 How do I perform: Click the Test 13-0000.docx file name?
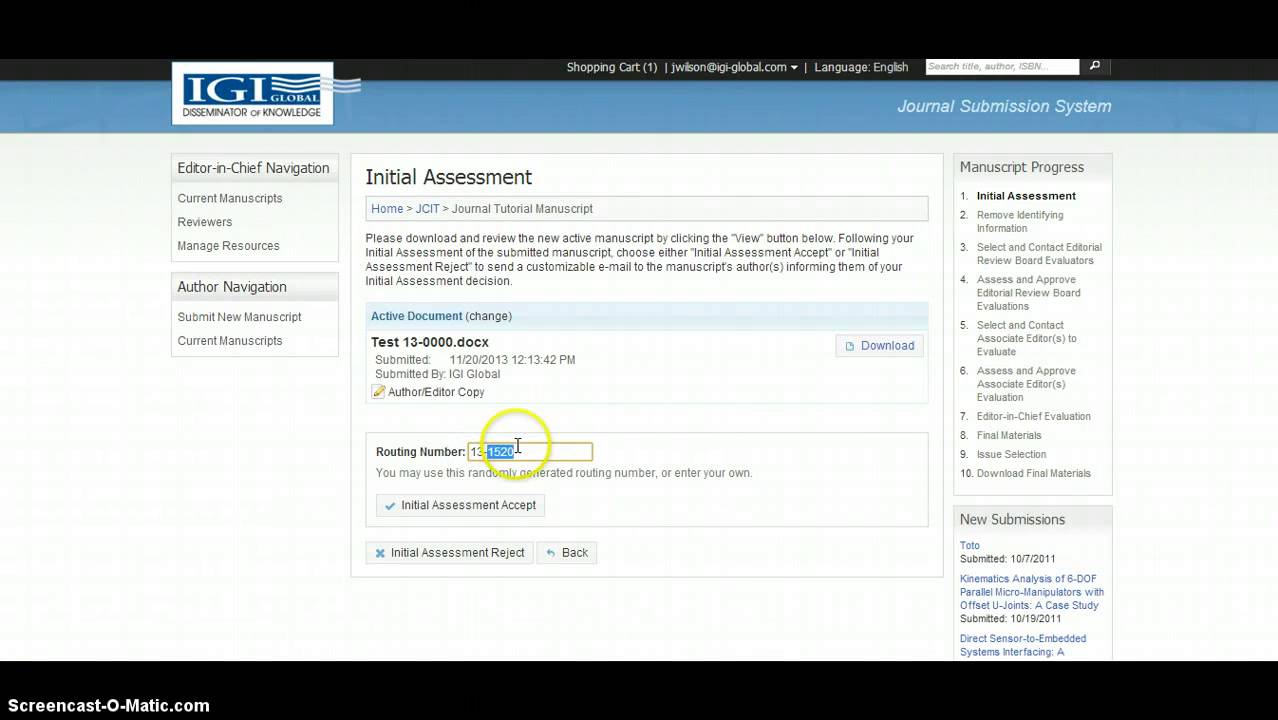(x=430, y=342)
